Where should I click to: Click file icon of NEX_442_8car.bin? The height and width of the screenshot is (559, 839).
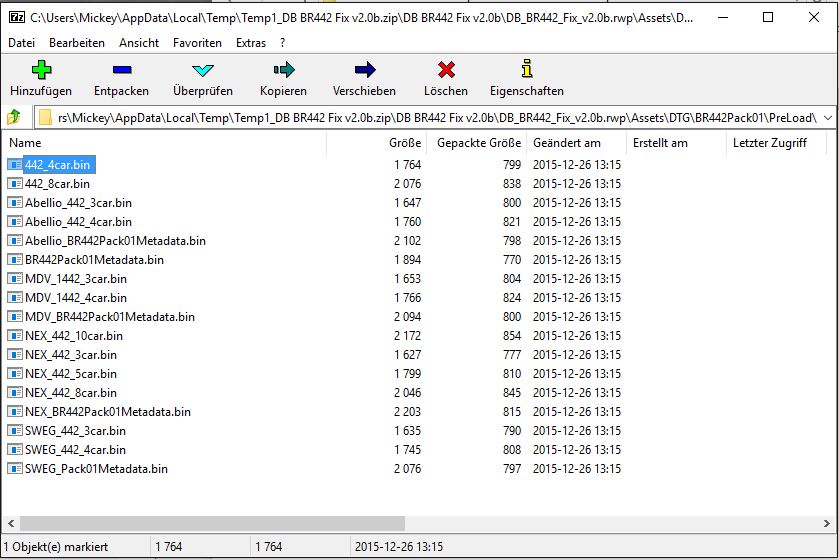coord(15,393)
